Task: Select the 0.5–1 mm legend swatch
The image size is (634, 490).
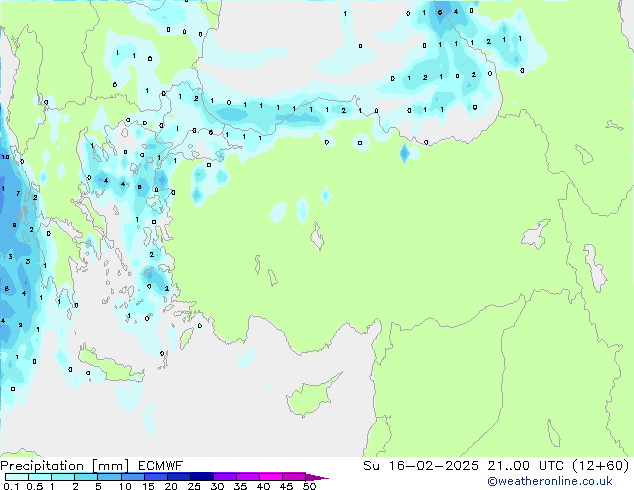Action: click(40, 477)
